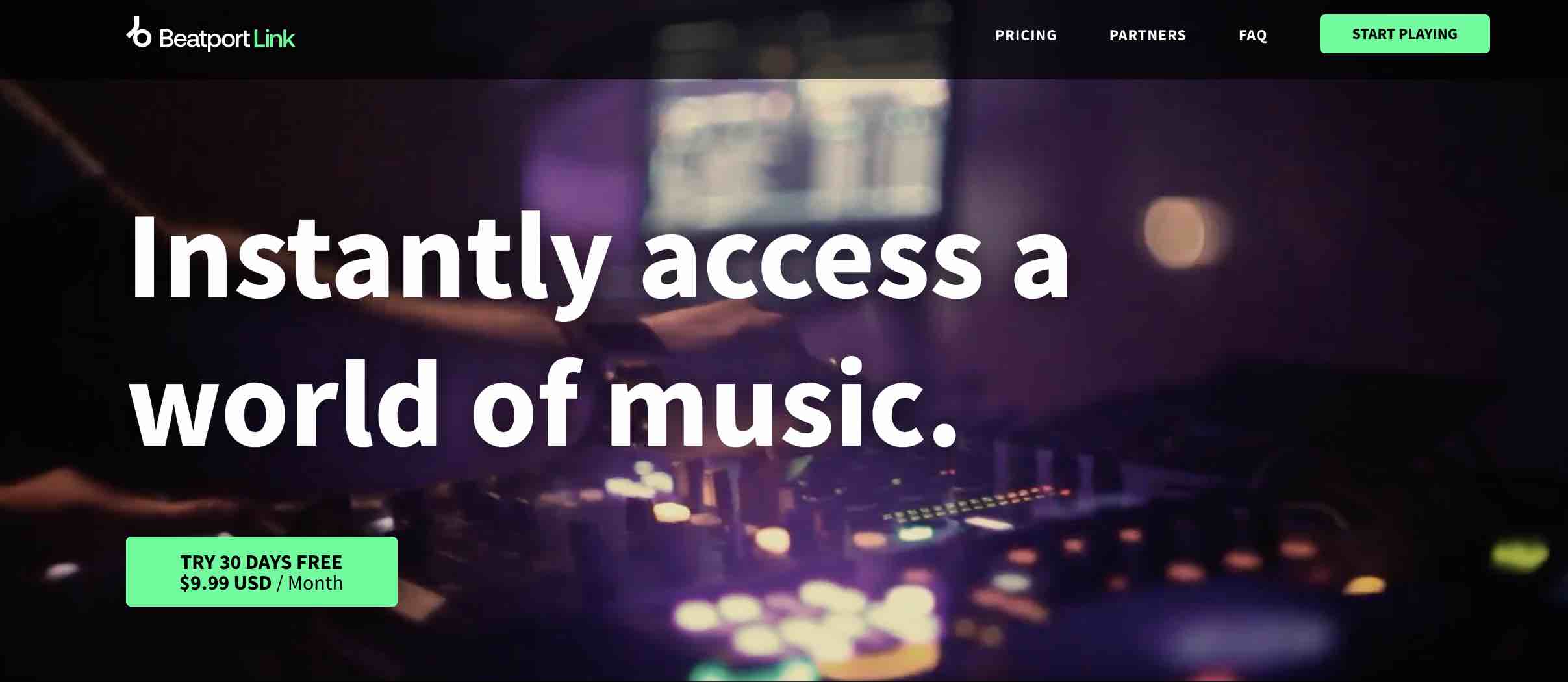Click the green Start Playing button
The height and width of the screenshot is (682, 1568).
1404,34
